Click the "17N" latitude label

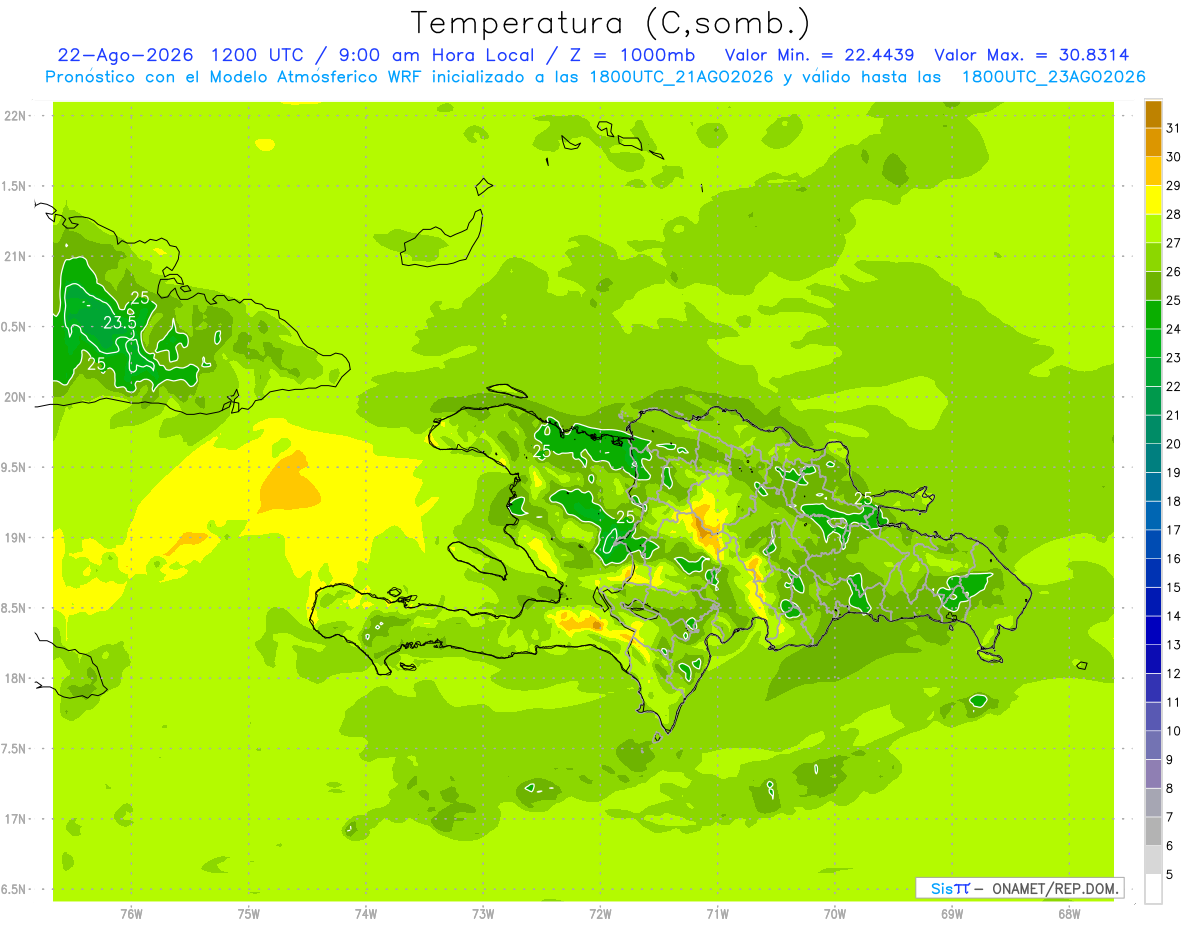[16, 819]
